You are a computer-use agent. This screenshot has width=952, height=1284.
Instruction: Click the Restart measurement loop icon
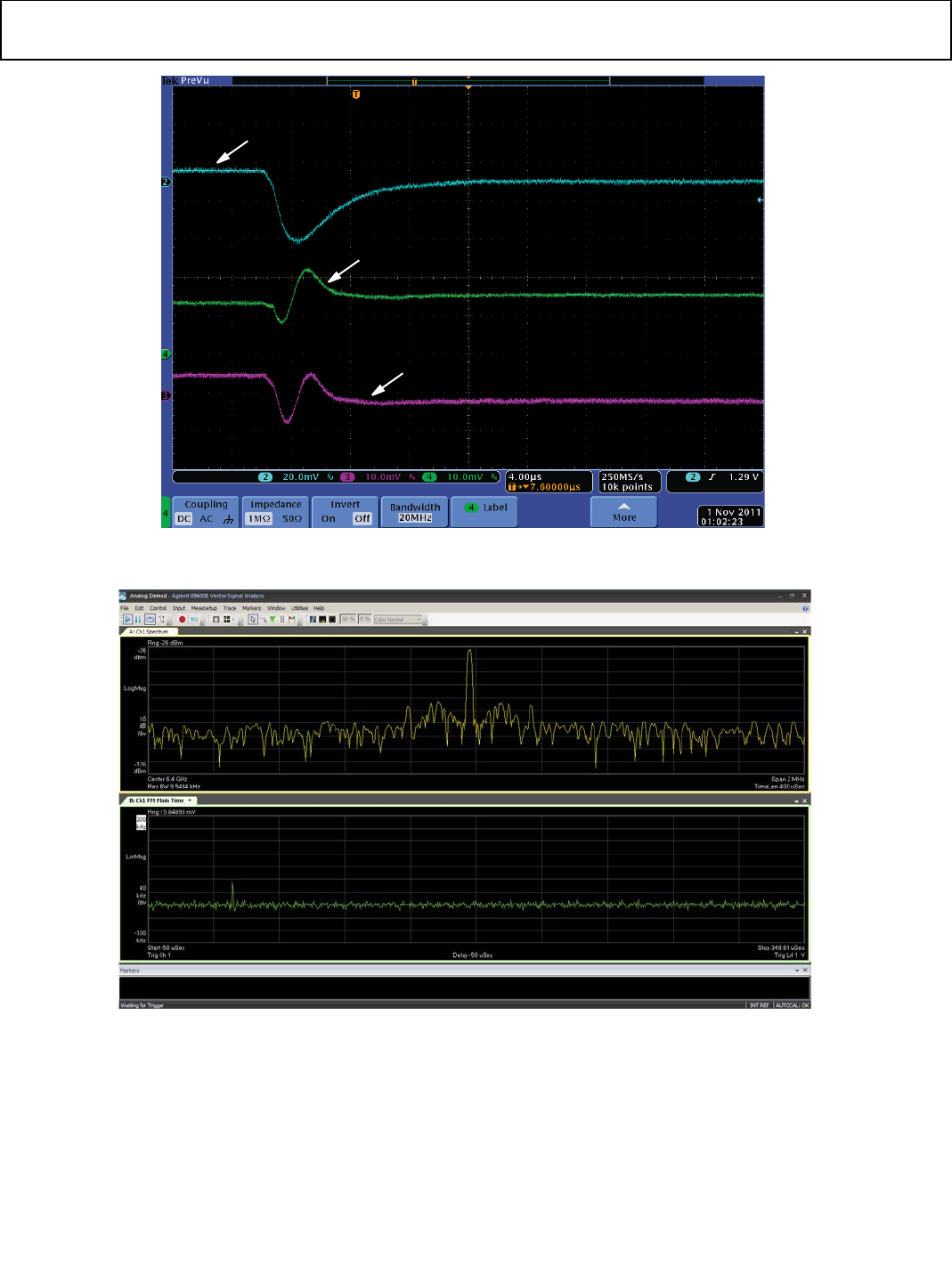(x=150, y=619)
